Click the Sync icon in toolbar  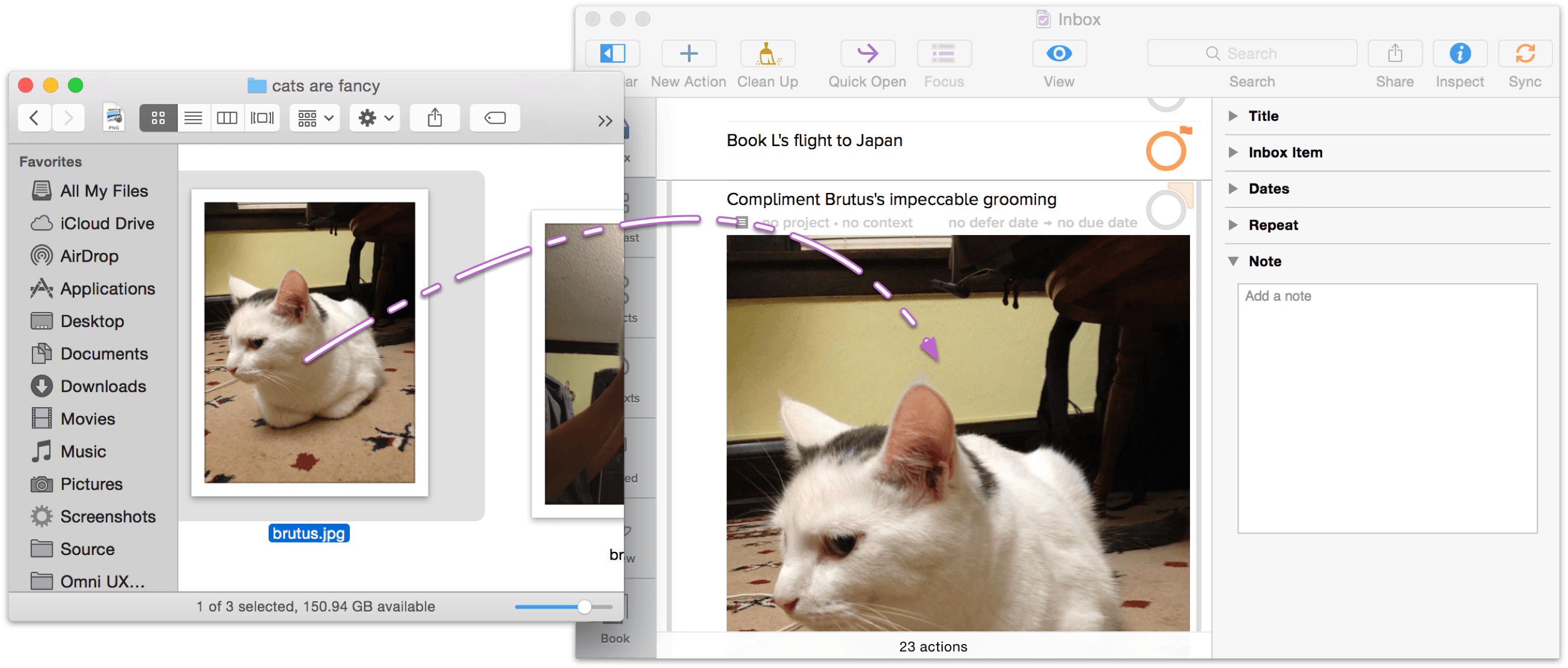[1524, 54]
